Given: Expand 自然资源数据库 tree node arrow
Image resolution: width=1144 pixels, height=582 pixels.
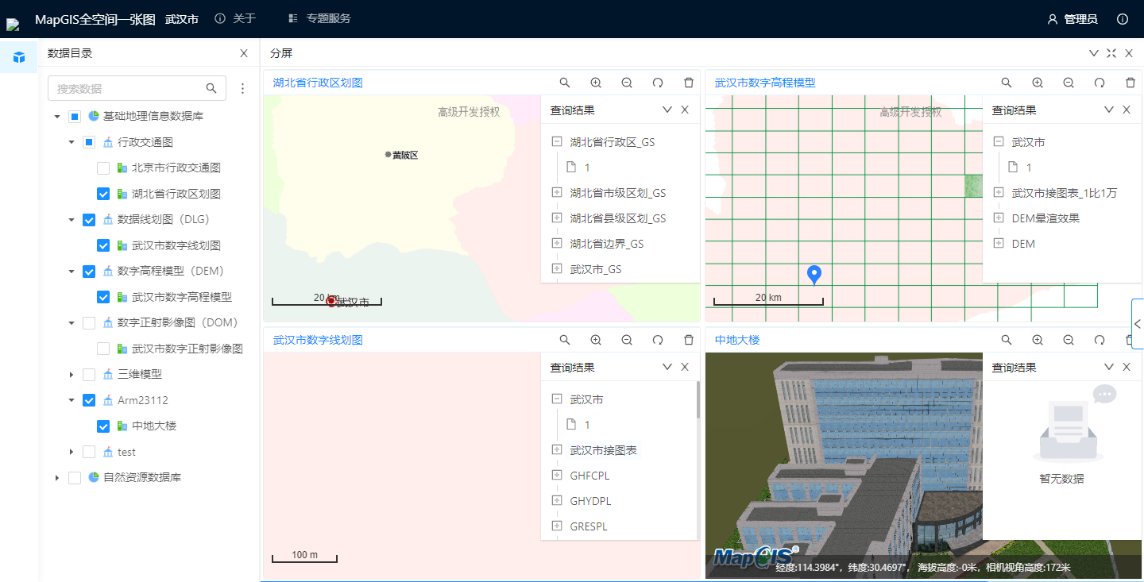Looking at the screenshot, I should coord(57,478).
